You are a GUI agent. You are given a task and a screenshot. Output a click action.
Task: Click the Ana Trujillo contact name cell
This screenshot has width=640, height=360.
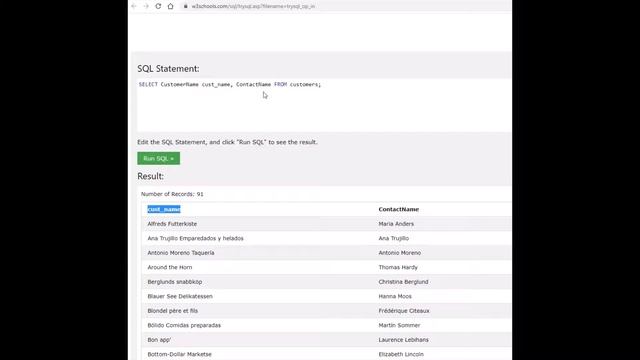[393, 238]
